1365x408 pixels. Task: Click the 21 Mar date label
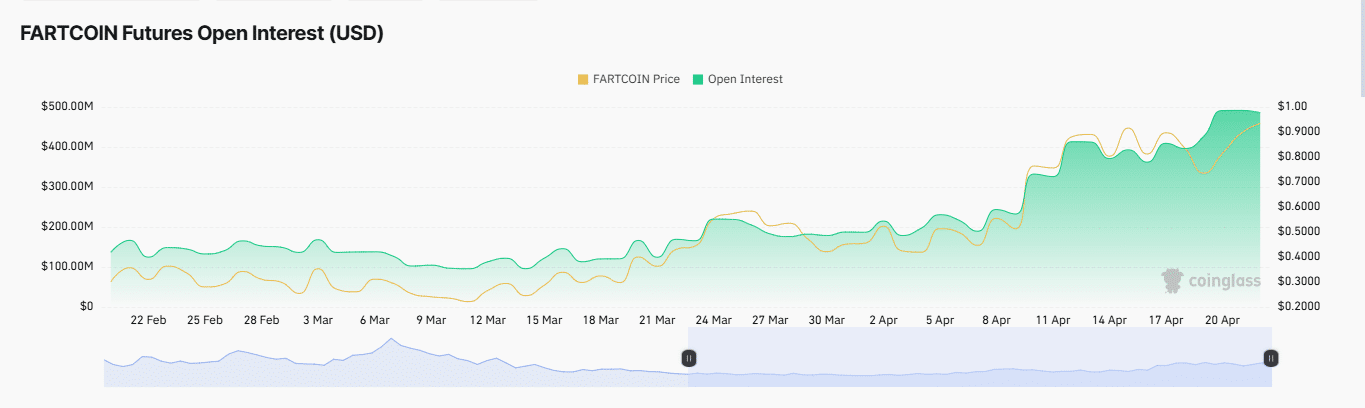pyautogui.click(x=657, y=320)
